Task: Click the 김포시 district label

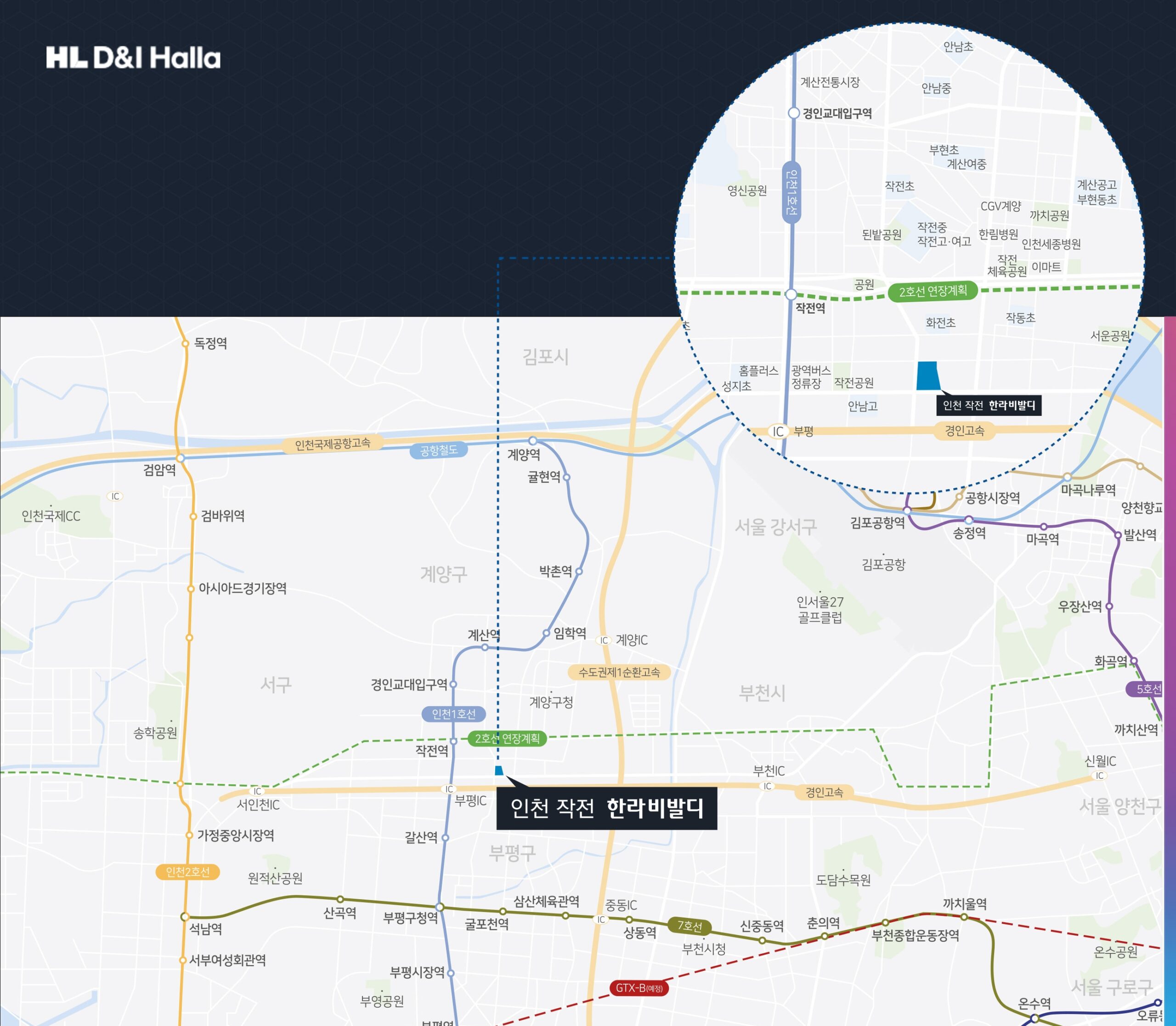Action: point(546,357)
